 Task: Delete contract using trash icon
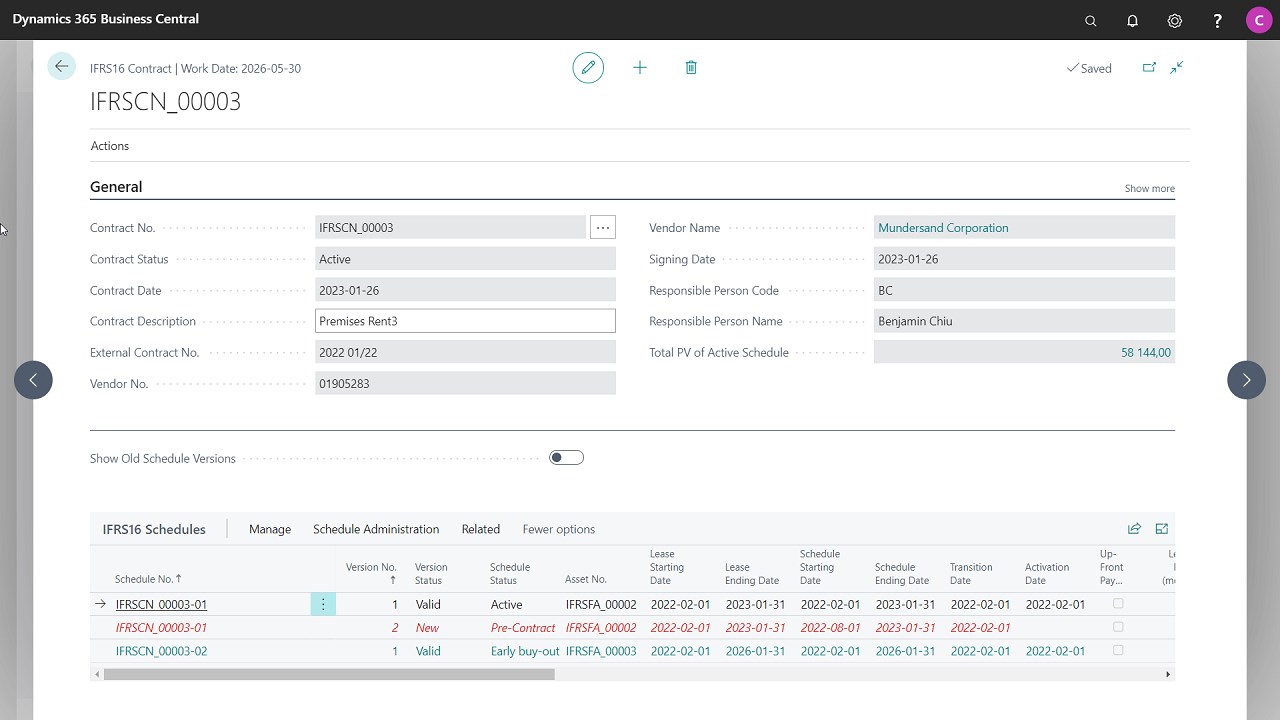tap(691, 68)
